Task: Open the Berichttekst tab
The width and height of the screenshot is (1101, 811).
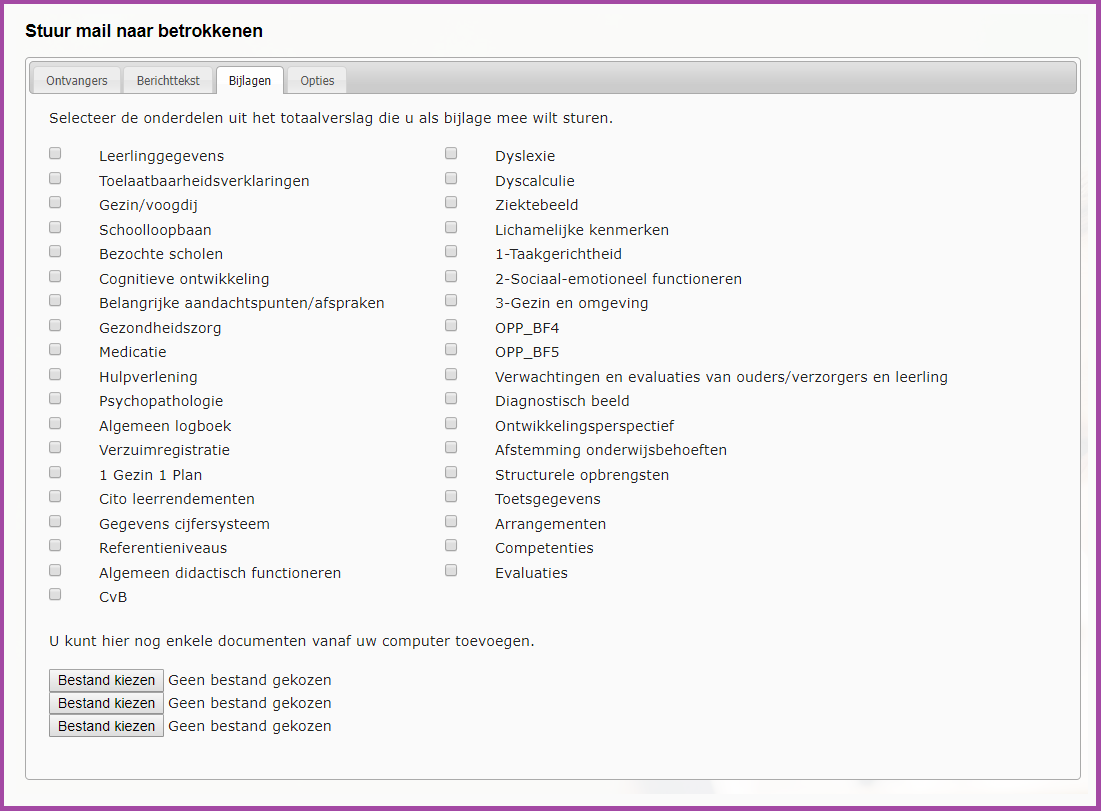Action: 168,81
